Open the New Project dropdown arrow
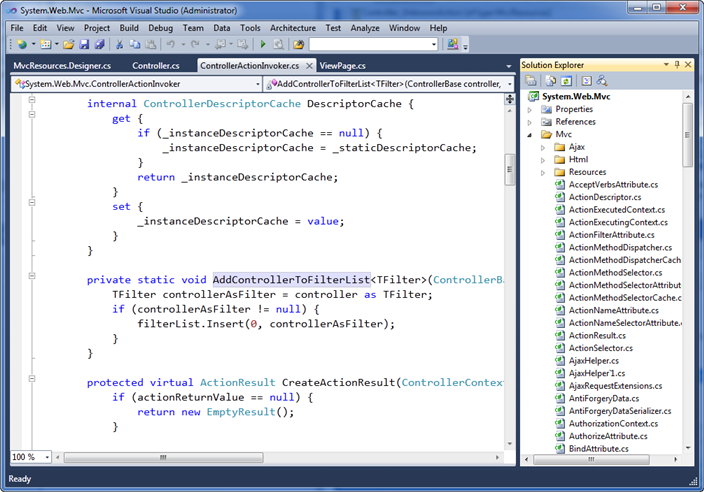This screenshot has width=704, height=492. pos(33,44)
